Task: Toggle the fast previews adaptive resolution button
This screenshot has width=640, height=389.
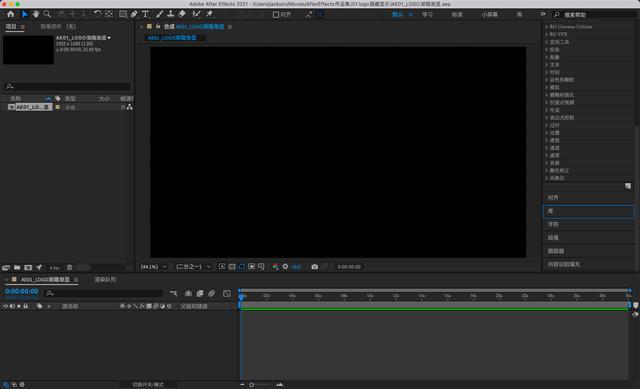Action: (222, 267)
